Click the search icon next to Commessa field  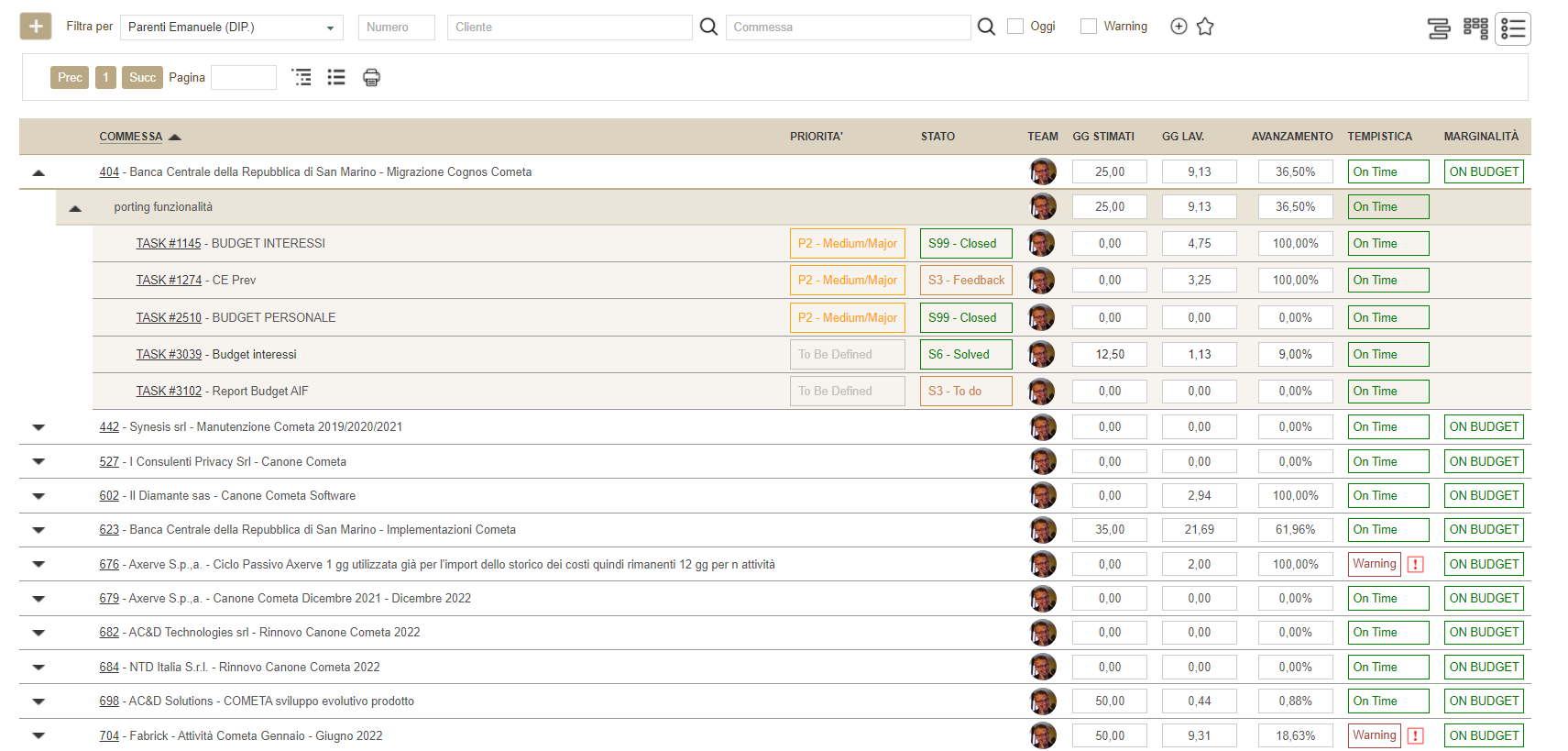(986, 27)
